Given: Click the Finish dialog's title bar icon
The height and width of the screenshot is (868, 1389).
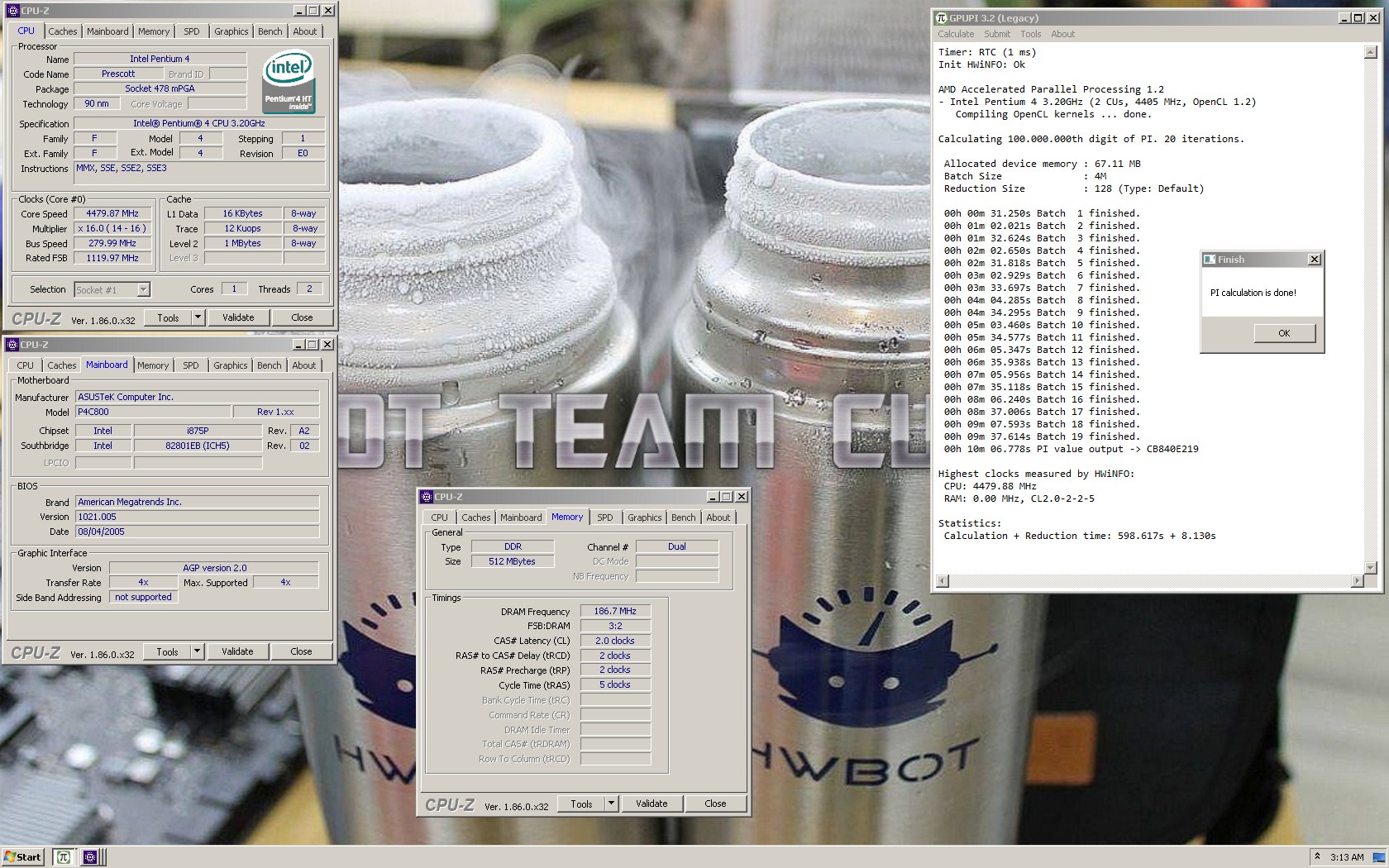Looking at the screenshot, I should (1210, 260).
